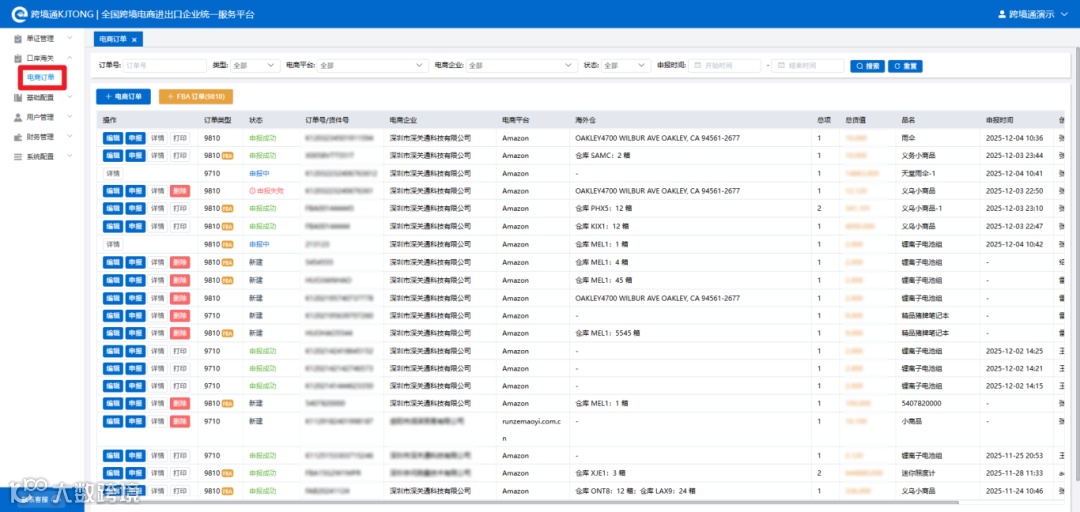1080x512 pixels.
Task: Click 详情 in the KIX1: 12 箱 row
Action: coord(158,227)
